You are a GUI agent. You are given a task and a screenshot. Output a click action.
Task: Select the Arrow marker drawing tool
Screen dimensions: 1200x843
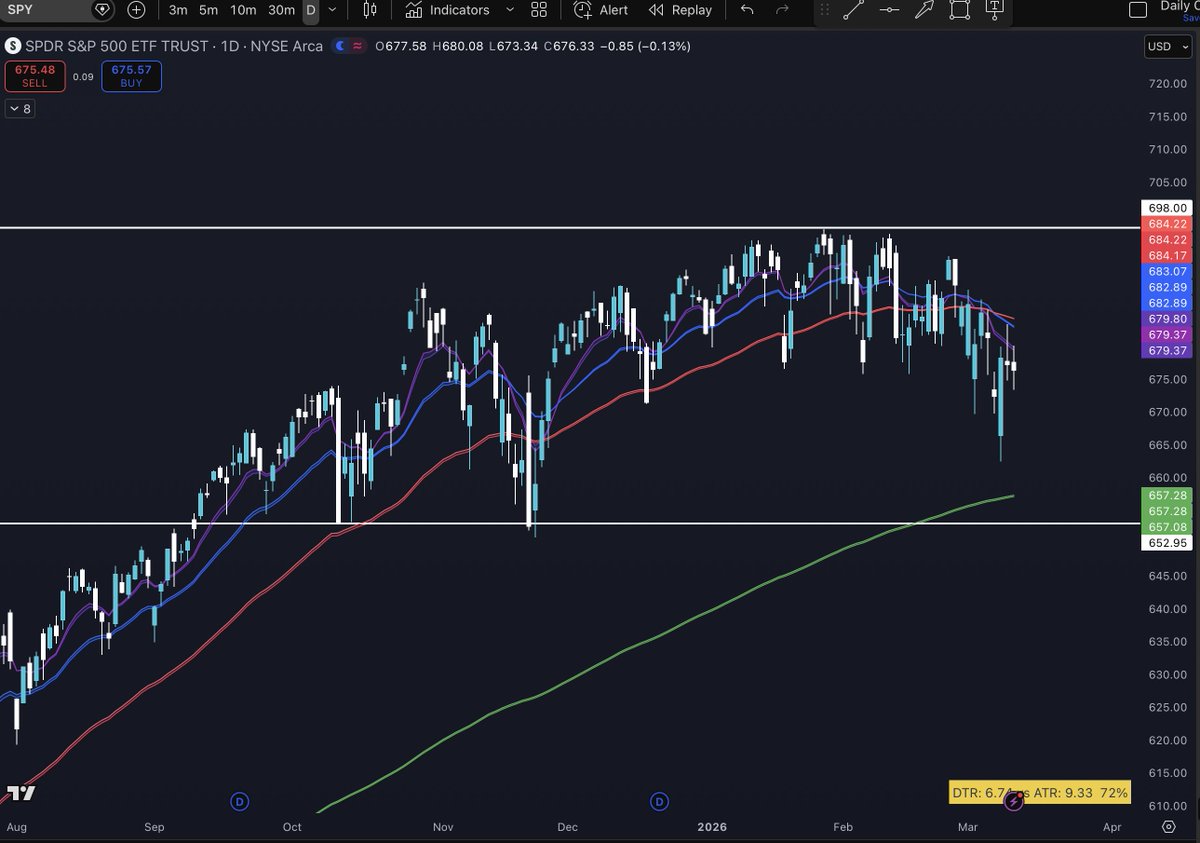point(924,10)
